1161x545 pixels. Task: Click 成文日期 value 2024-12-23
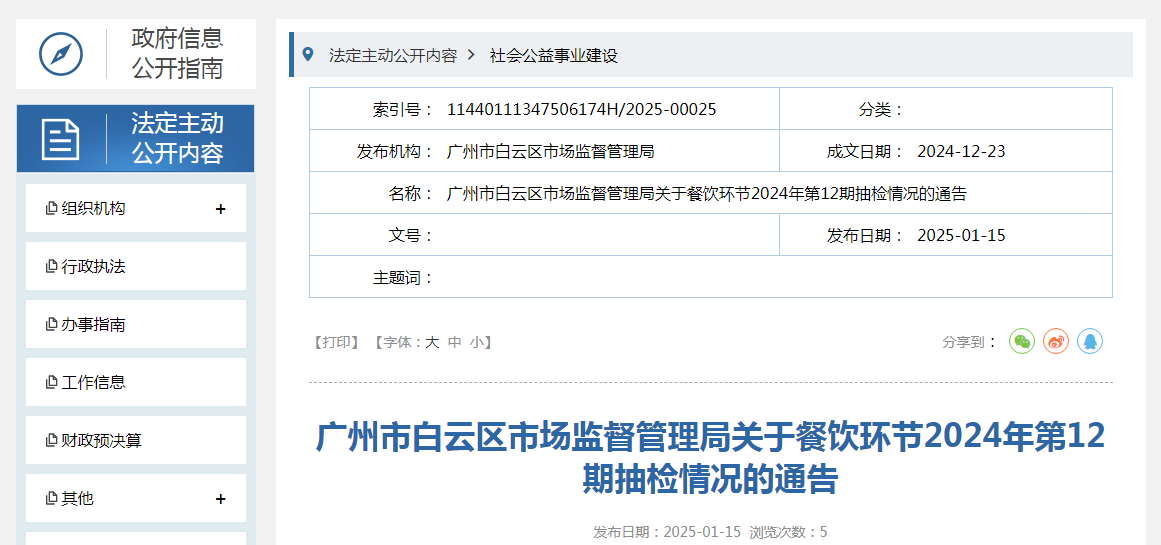pyautogui.click(x=961, y=152)
